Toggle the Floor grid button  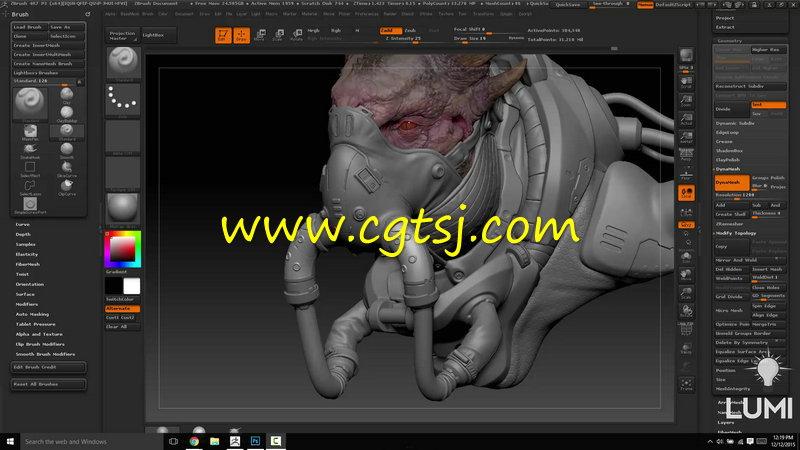click(x=686, y=174)
